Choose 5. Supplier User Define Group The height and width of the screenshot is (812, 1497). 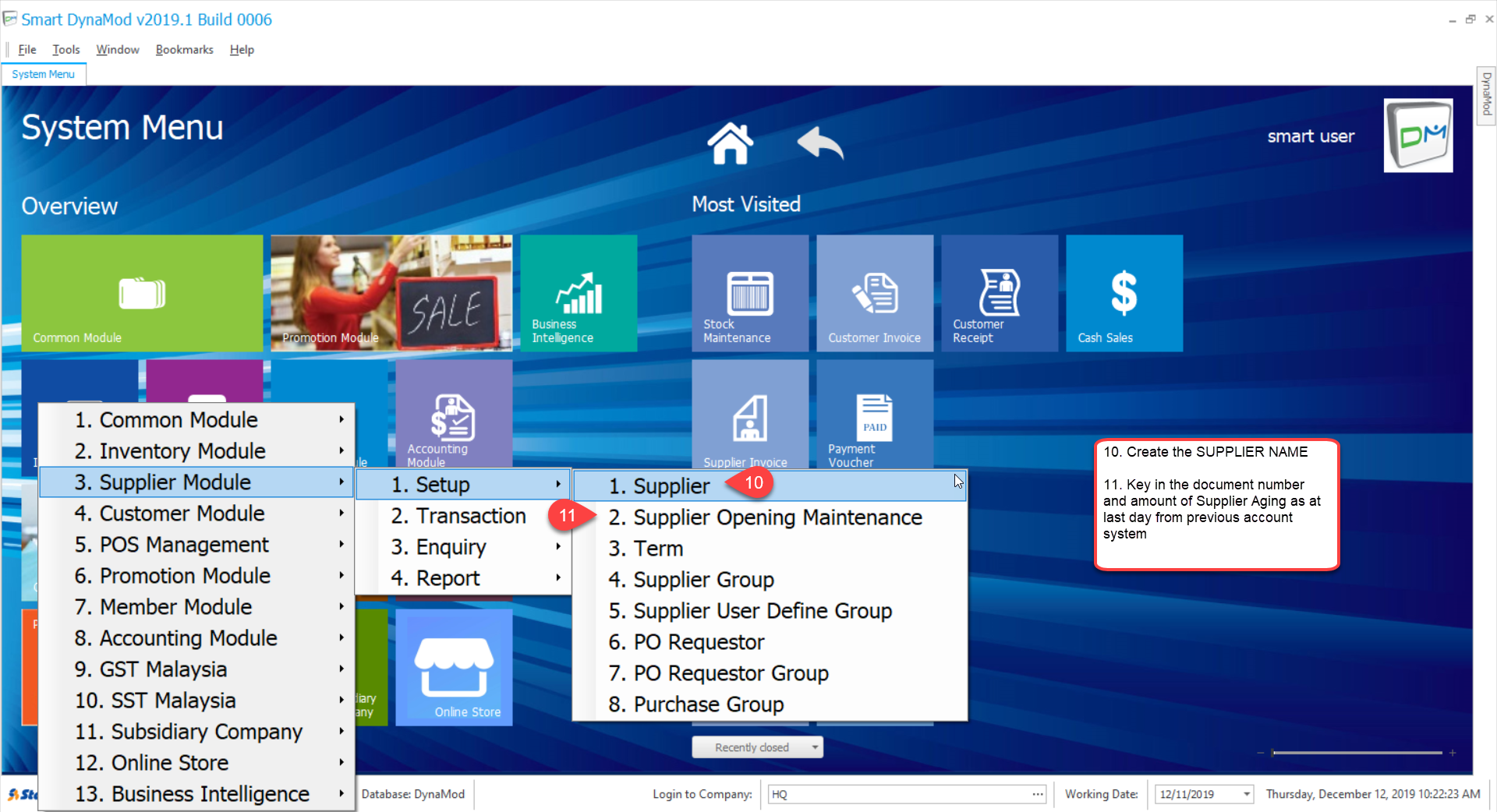[x=770, y=611]
